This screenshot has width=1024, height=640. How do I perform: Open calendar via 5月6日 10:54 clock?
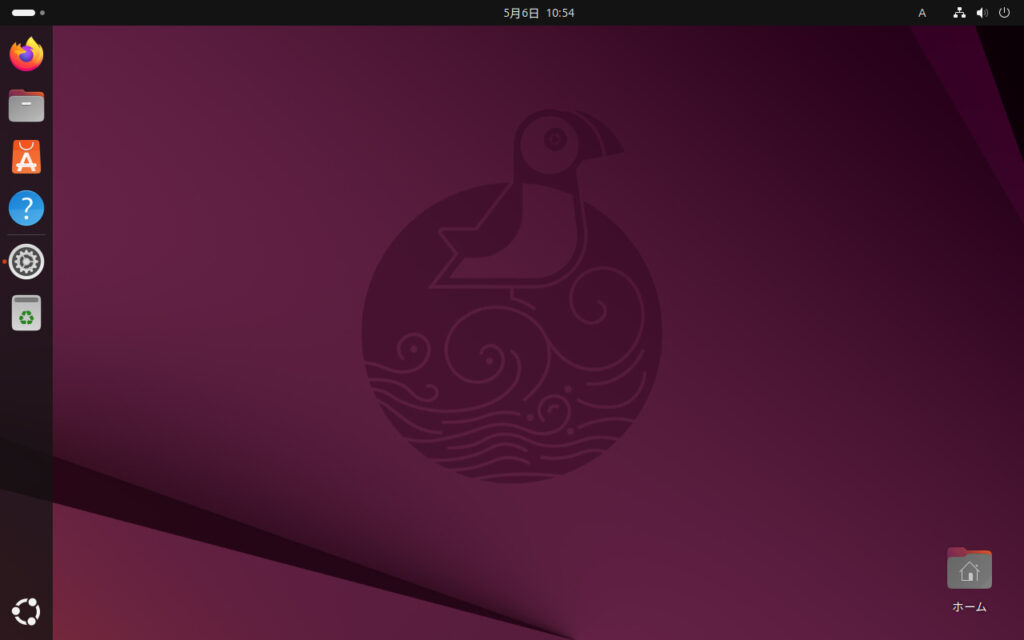pyautogui.click(x=539, y=12)
